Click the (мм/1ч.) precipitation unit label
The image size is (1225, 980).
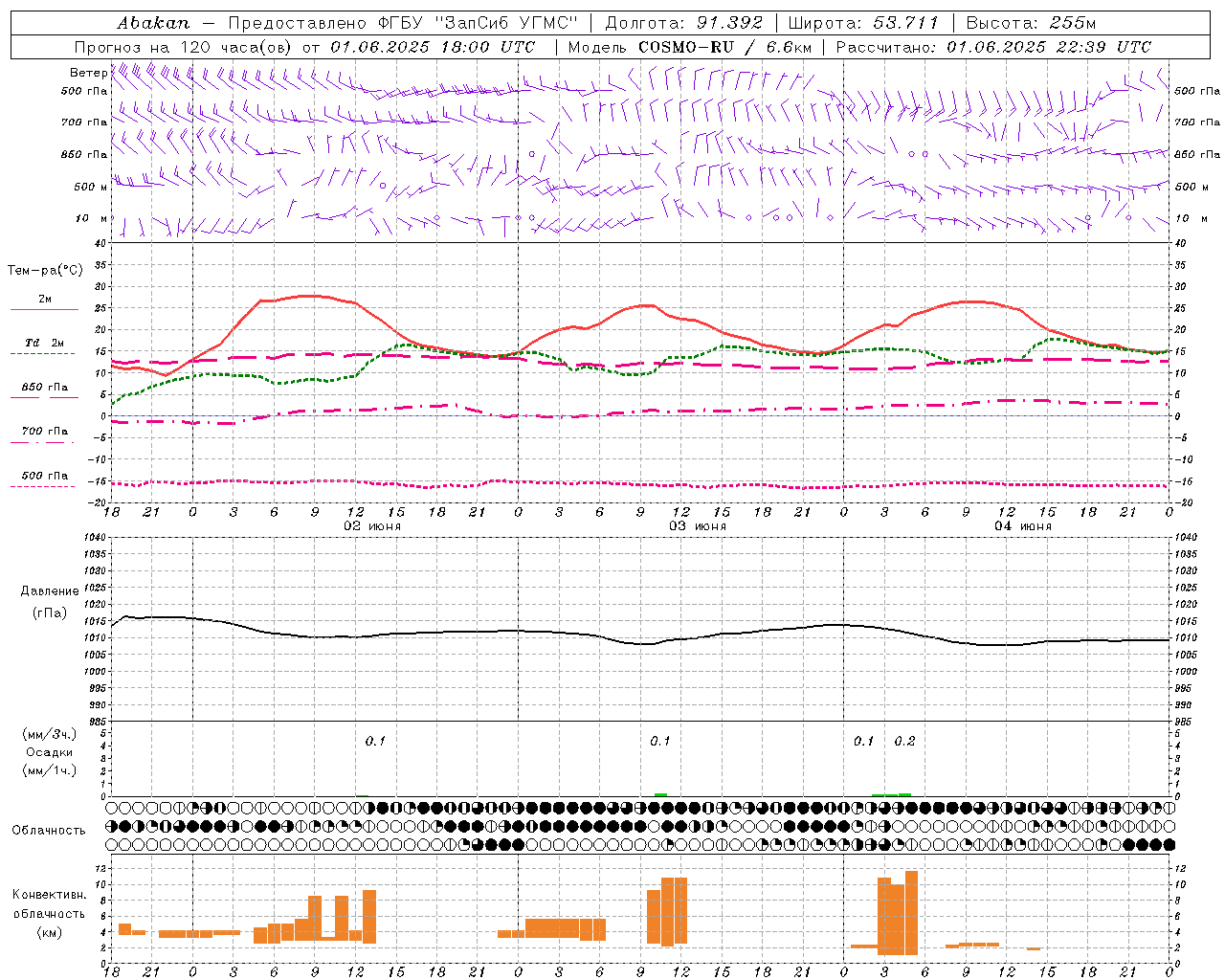(50, 770)
